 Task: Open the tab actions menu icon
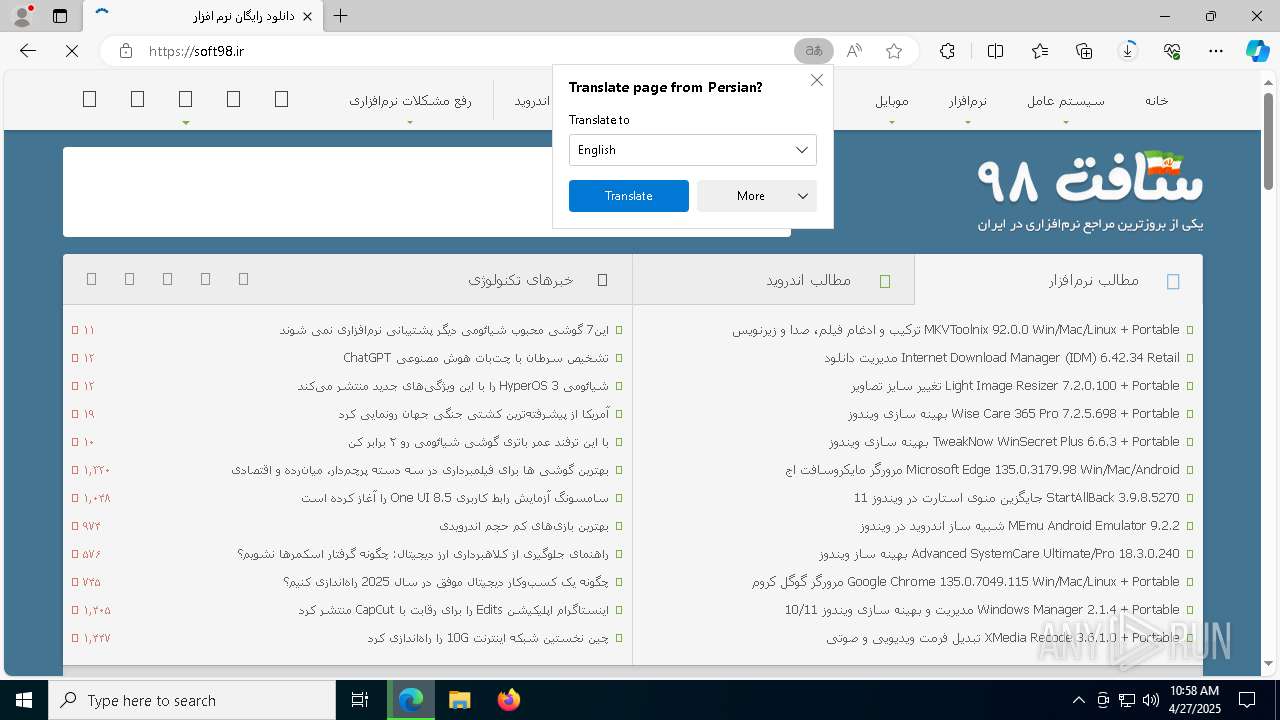(60, 16)
